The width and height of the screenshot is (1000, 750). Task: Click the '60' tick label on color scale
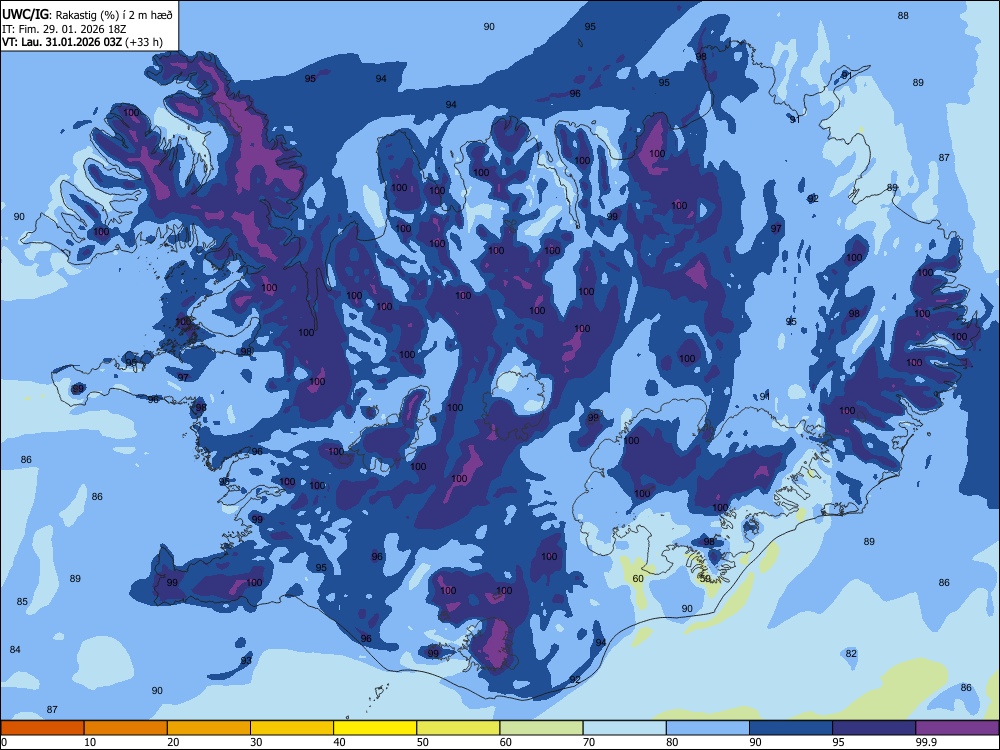506,742
